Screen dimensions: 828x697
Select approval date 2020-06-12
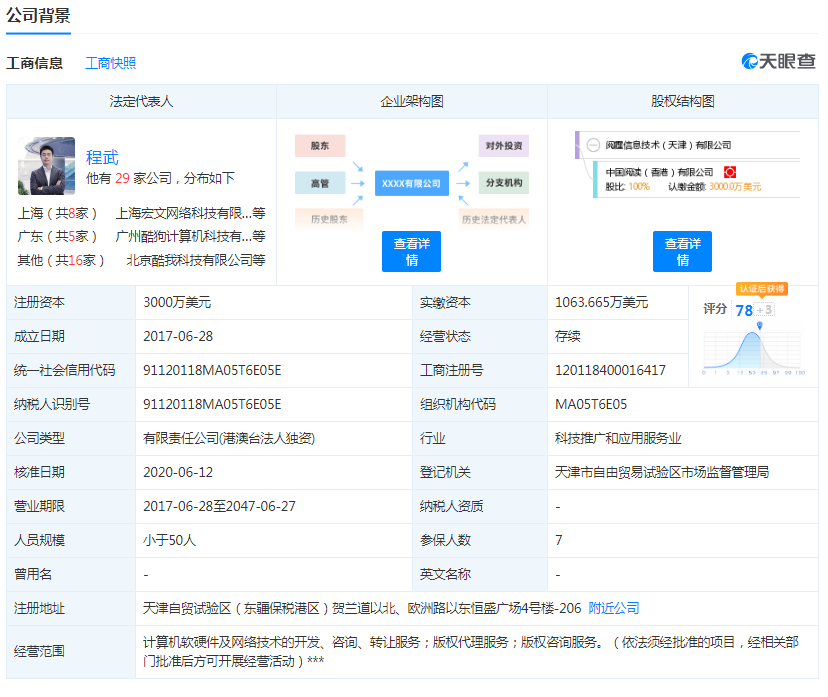pyautogui.click(x=178, y=472)
